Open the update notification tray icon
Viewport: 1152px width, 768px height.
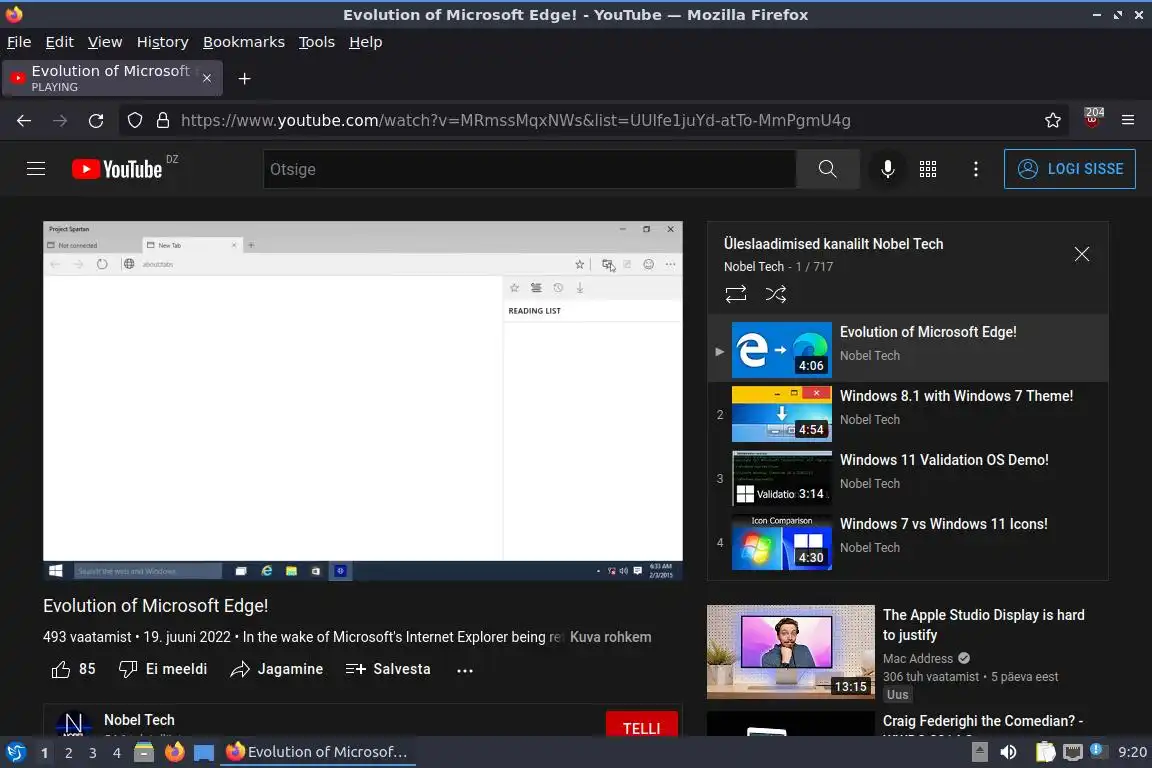click(1096, 750)
